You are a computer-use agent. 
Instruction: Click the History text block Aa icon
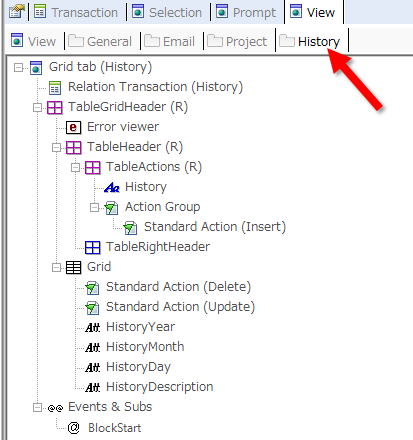point(112,187)
